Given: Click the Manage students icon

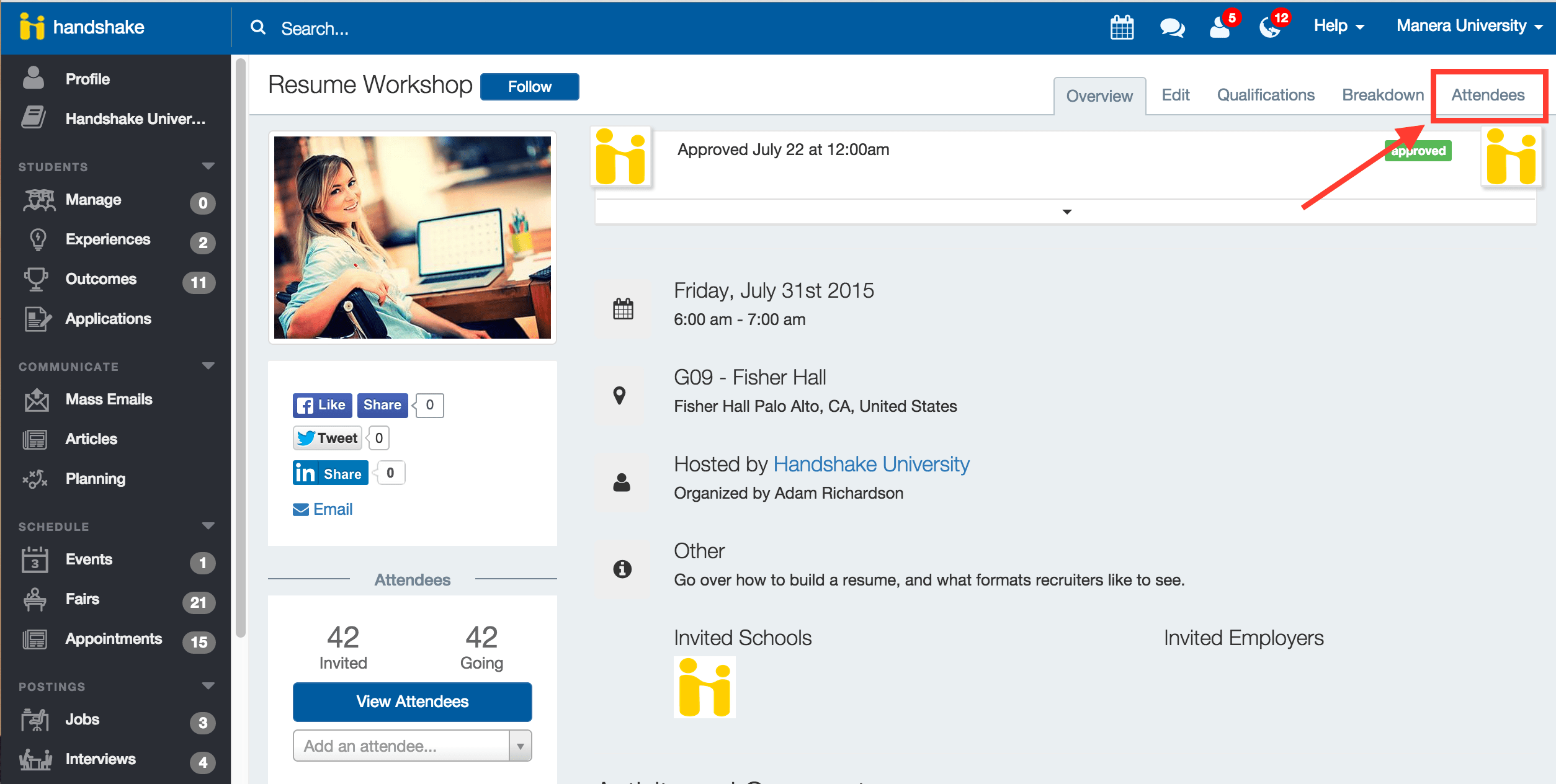Looking at the screenshot, I should [x=38, y=200].
